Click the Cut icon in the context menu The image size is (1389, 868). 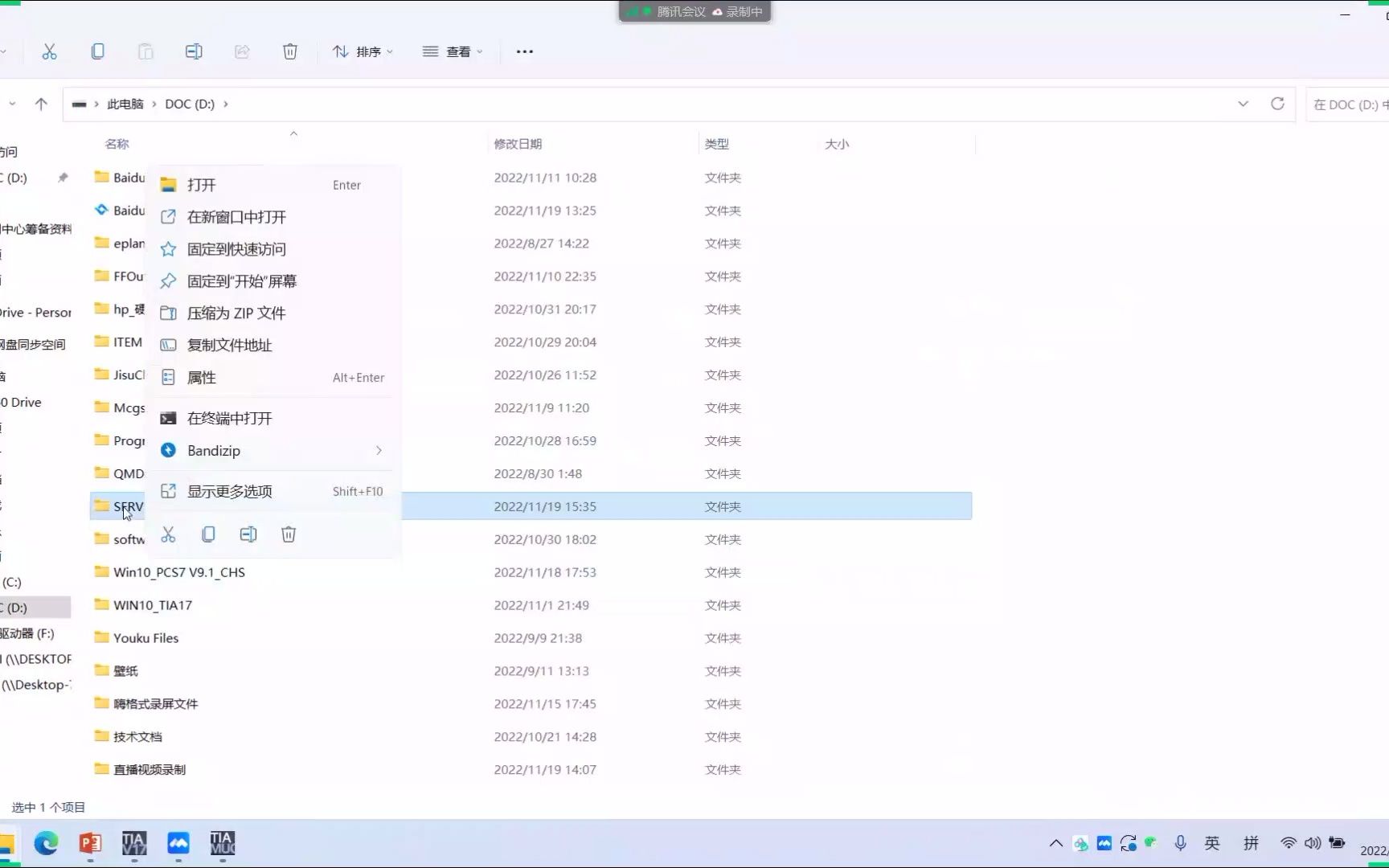click(168, 534)
